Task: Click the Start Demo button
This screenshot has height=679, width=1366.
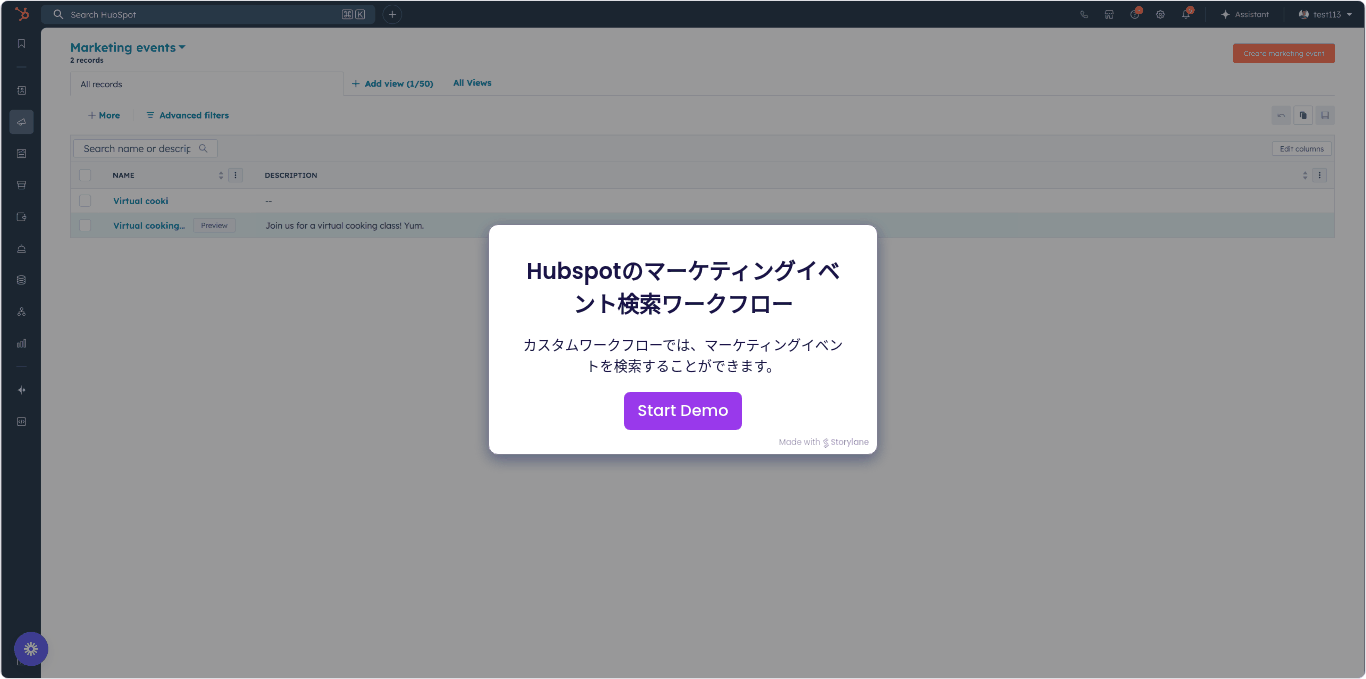Action: coord(683,411)
